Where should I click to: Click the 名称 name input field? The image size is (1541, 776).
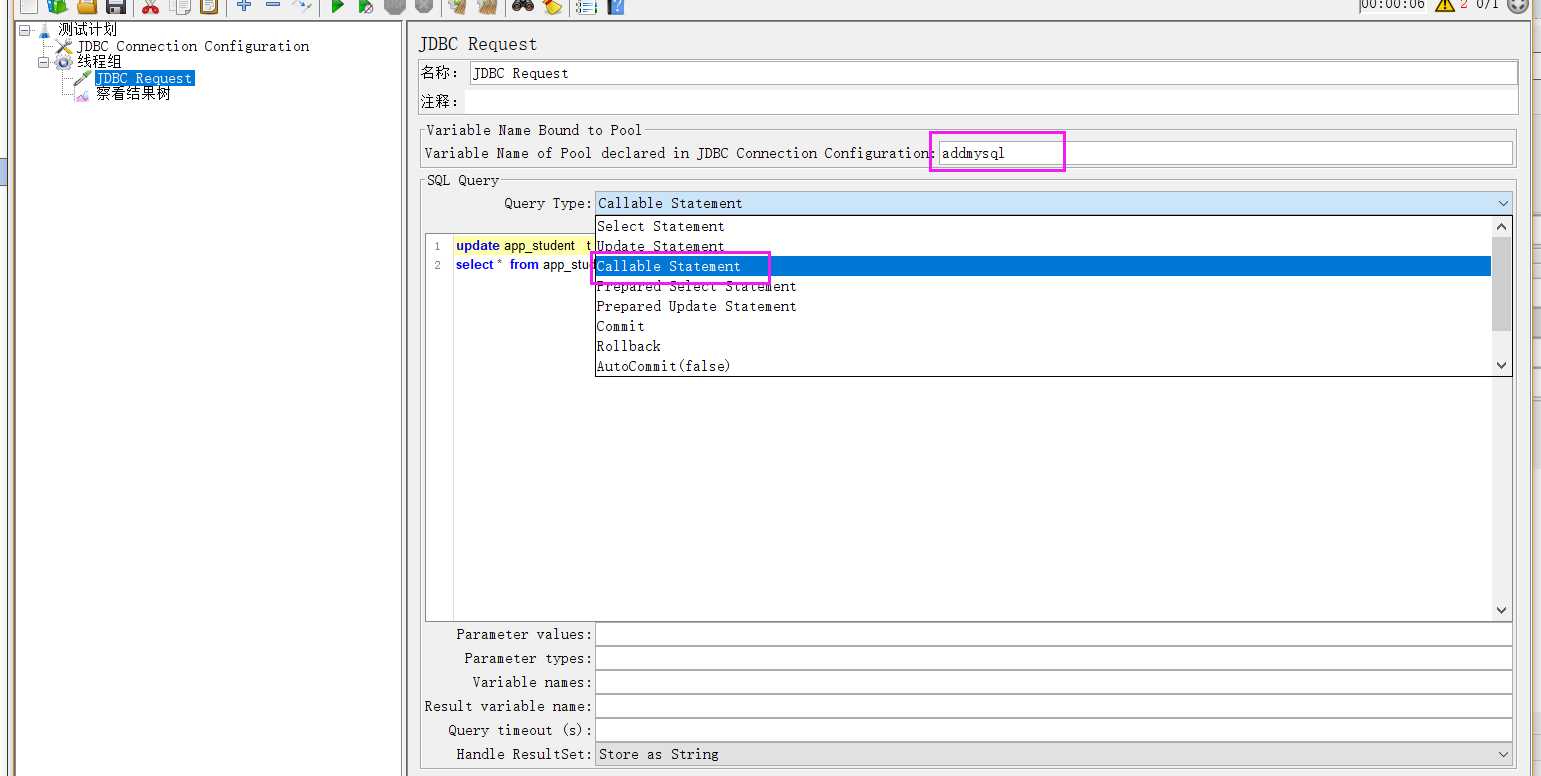point(993,73)
